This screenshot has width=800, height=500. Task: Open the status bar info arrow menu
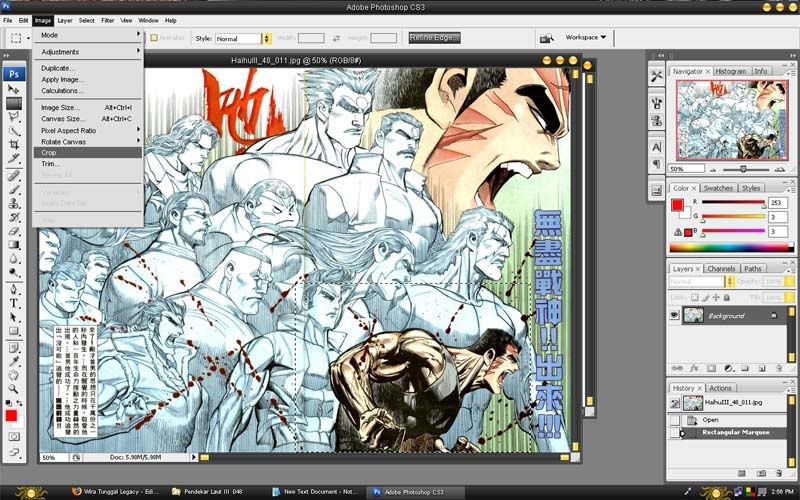tap(194, 458)
